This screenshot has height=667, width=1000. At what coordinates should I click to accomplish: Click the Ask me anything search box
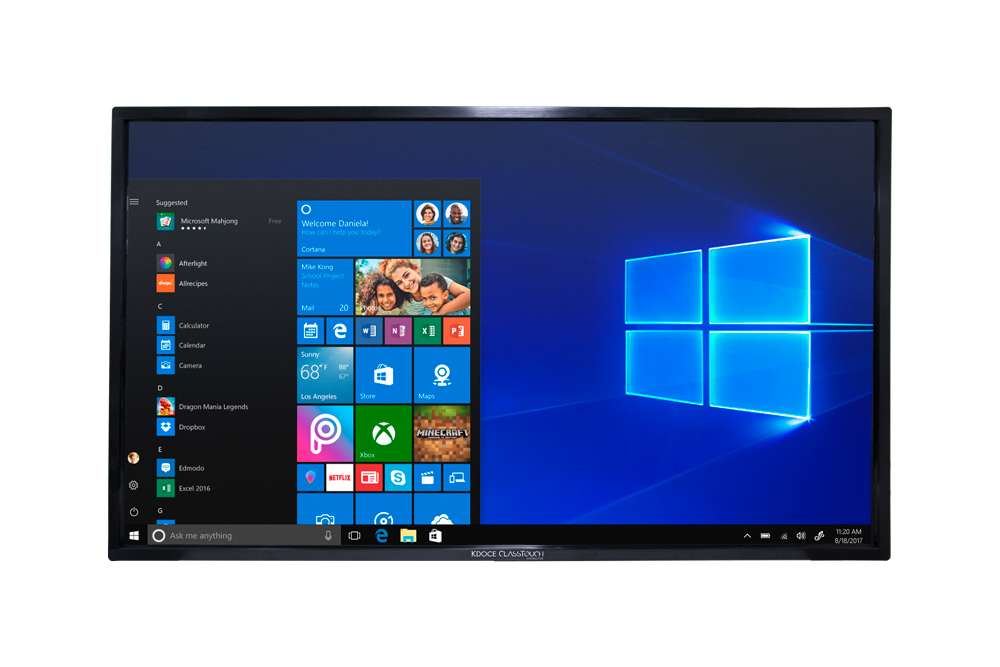243,536
